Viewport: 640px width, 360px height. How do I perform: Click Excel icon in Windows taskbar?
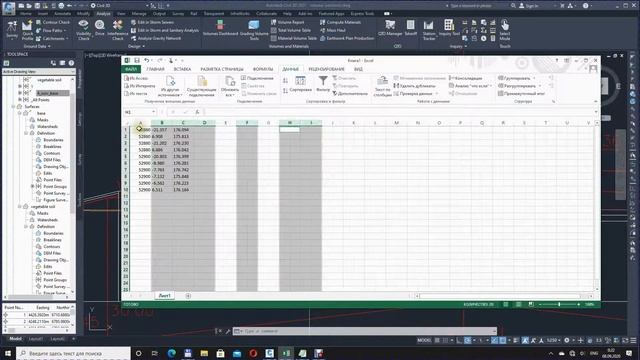tap(286, 353)
